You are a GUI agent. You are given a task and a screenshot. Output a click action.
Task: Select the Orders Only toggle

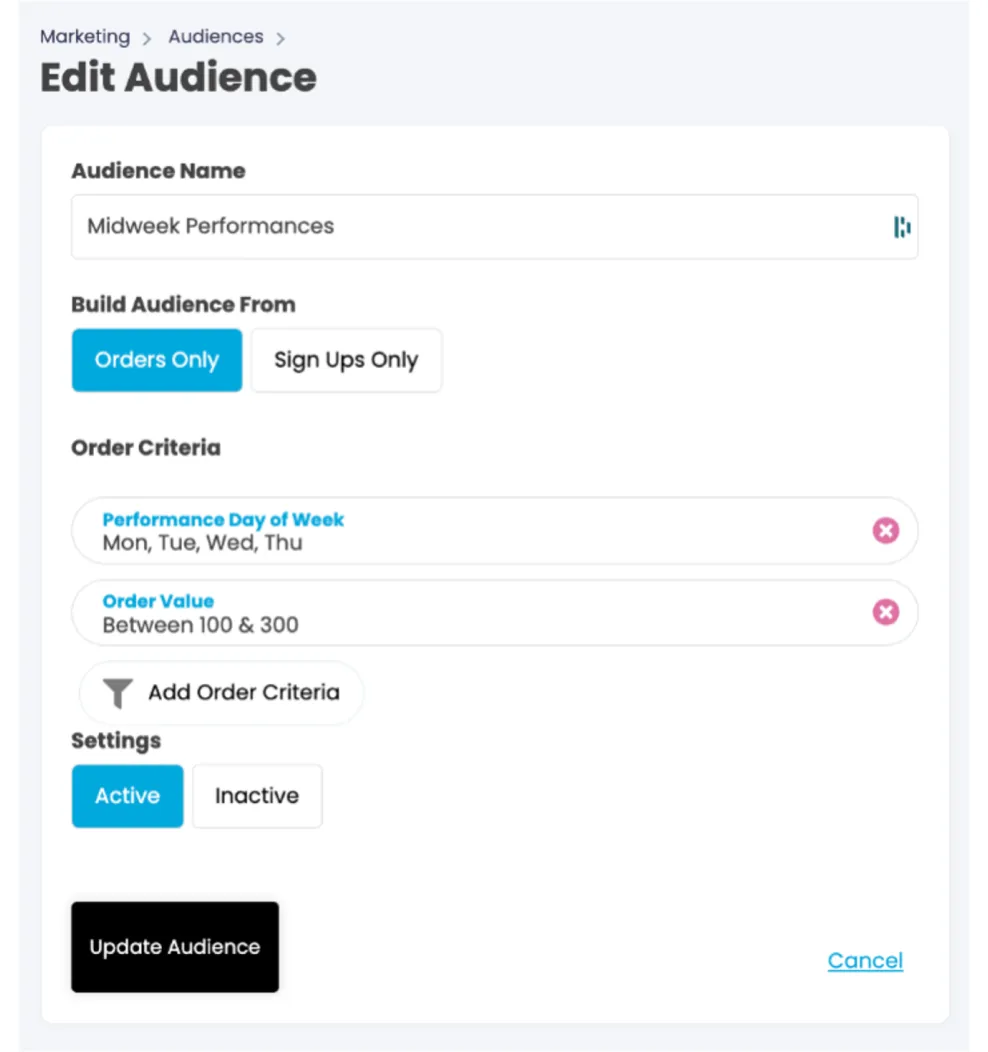pos(156,360)
